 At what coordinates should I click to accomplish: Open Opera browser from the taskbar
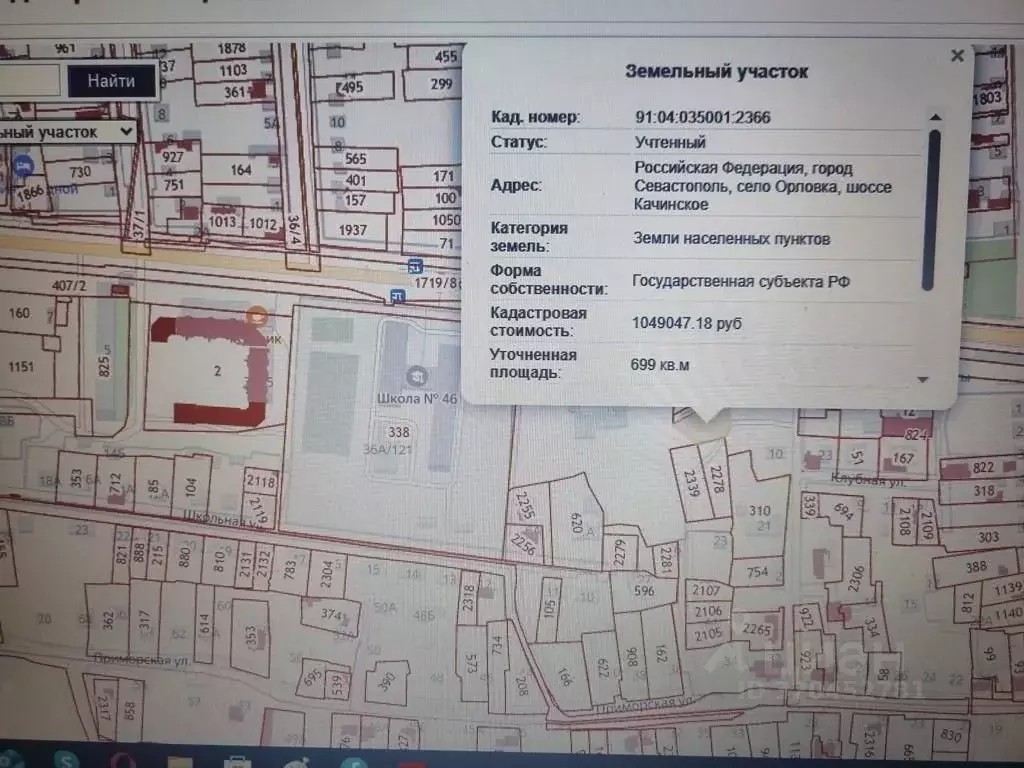pyautogui.click(x=124, y=760)
